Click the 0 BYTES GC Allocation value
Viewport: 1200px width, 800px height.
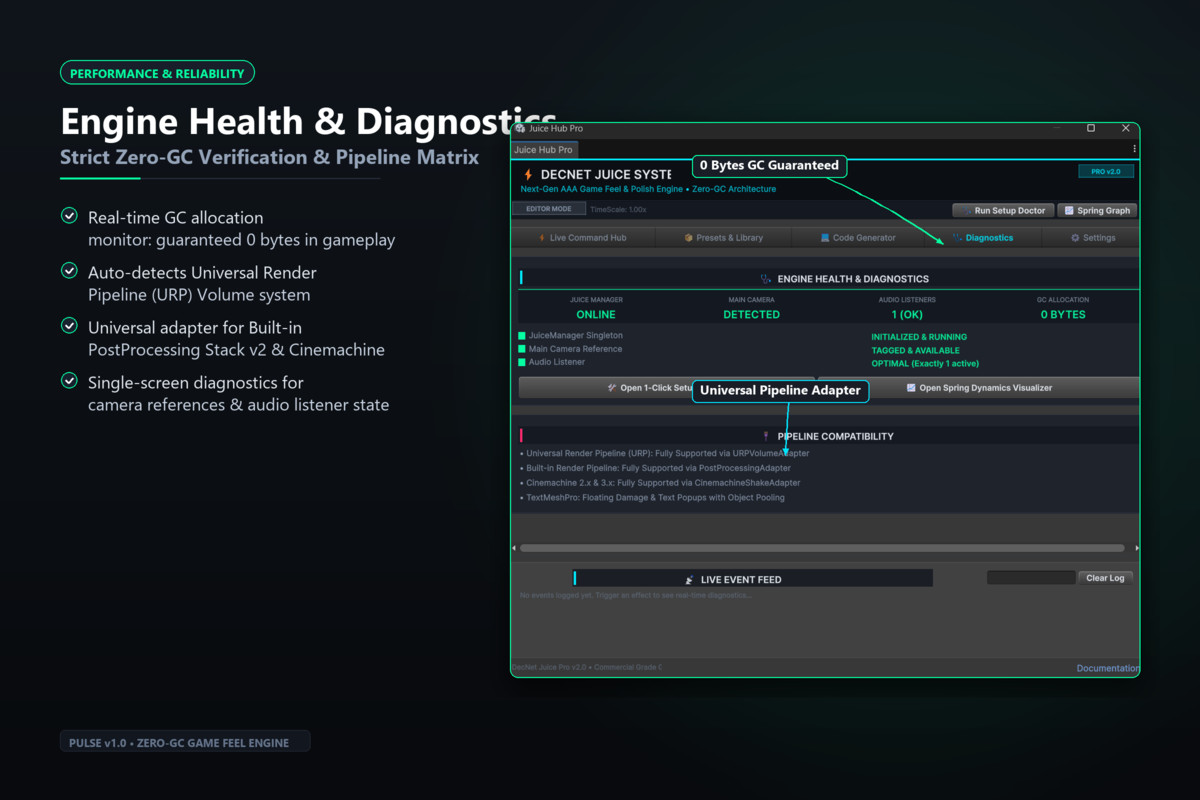click(x=1063, y=314)
